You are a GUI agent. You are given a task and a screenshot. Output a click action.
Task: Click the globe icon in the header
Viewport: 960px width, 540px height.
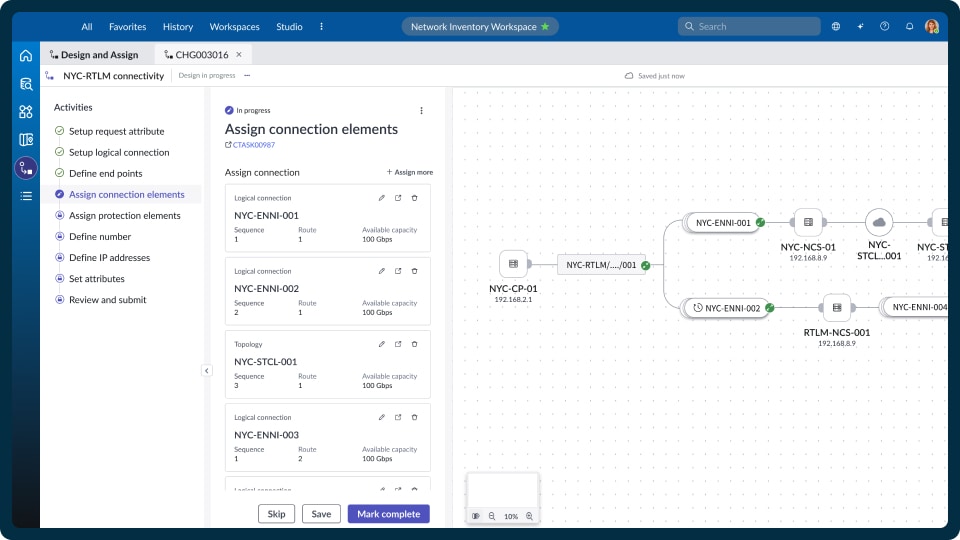[836, 26]
